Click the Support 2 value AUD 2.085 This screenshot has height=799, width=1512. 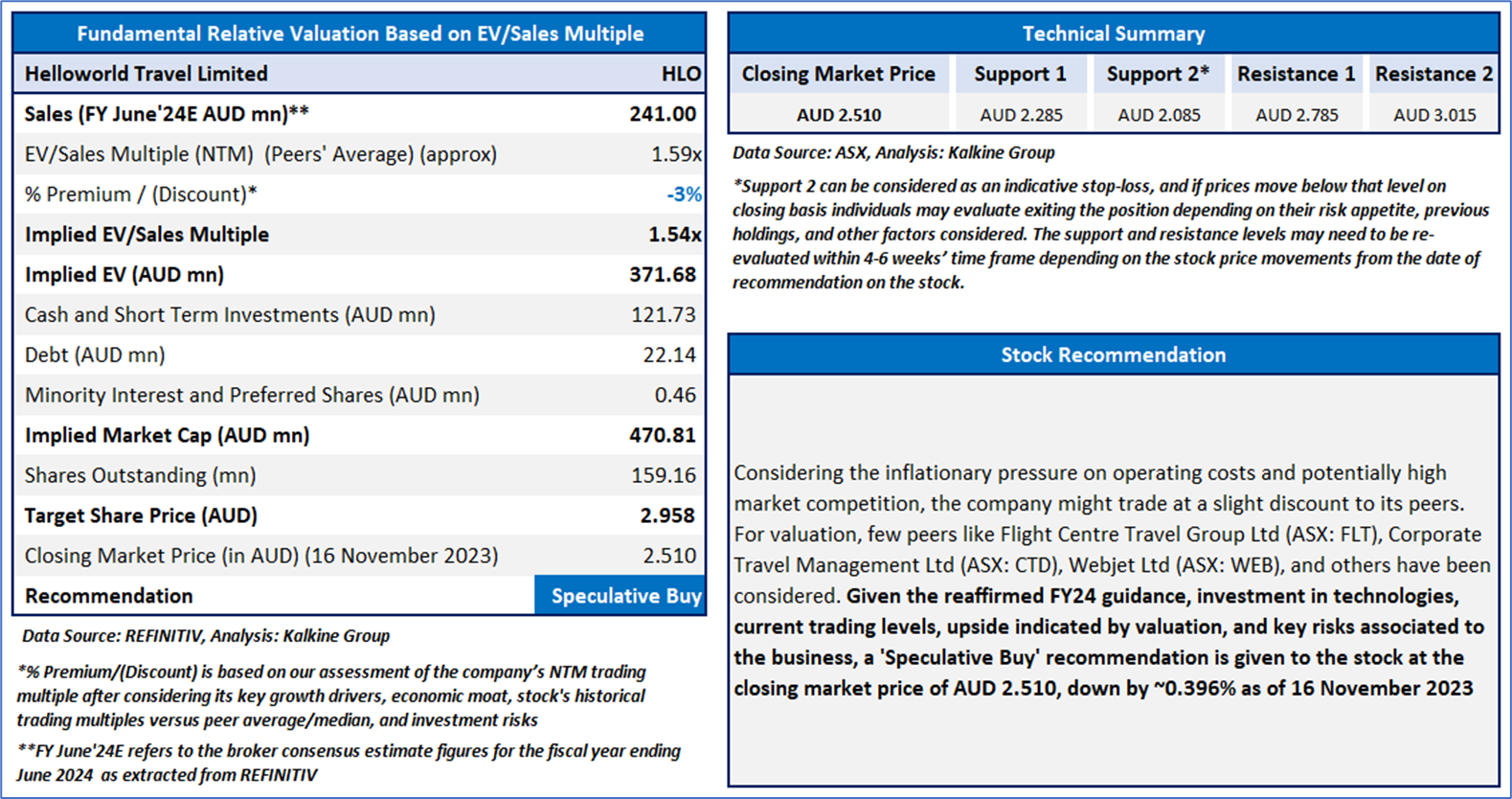pos(1159,115)
